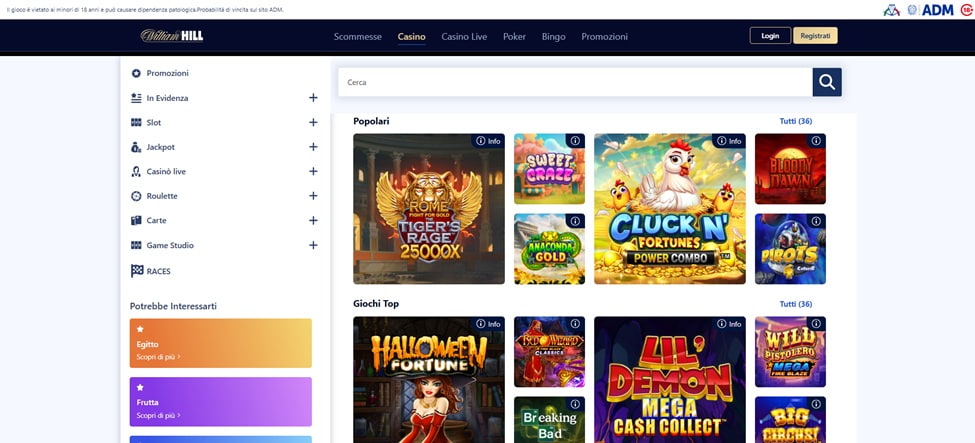
Task: Expand the Jackpot section
Action: 313,147
